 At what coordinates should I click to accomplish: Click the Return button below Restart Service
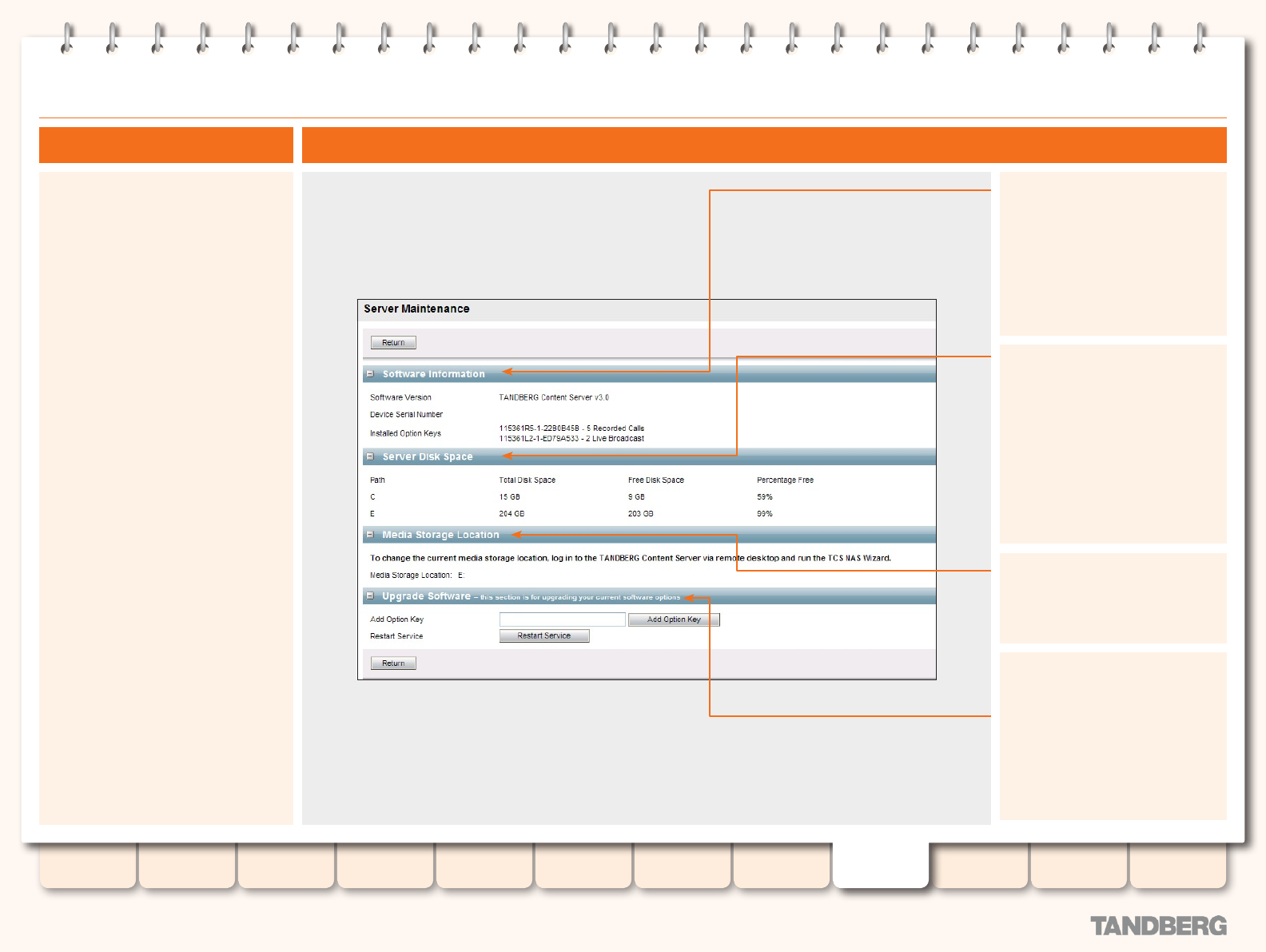click(393, 663)
